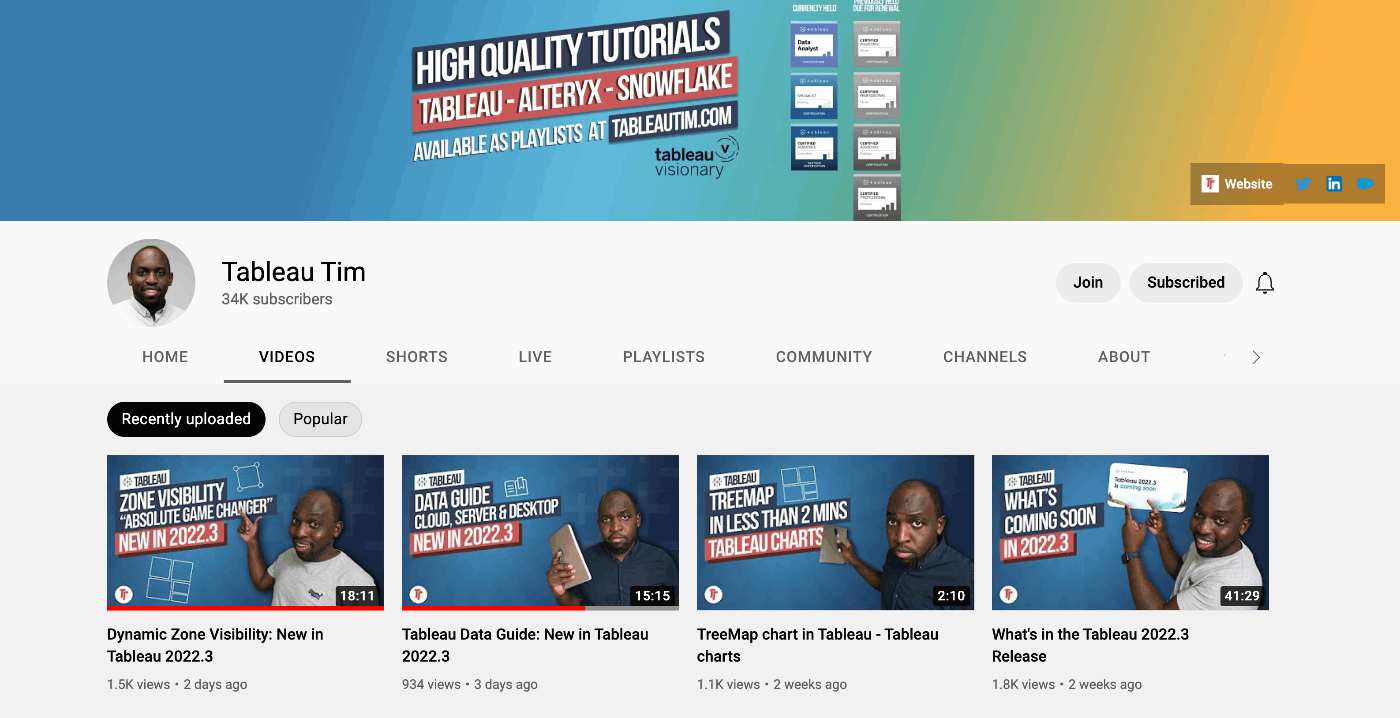The width and height of the screenshot is (1400, 718).
Task: Select the Popular filter chip
Action: (x=320, y=419)
